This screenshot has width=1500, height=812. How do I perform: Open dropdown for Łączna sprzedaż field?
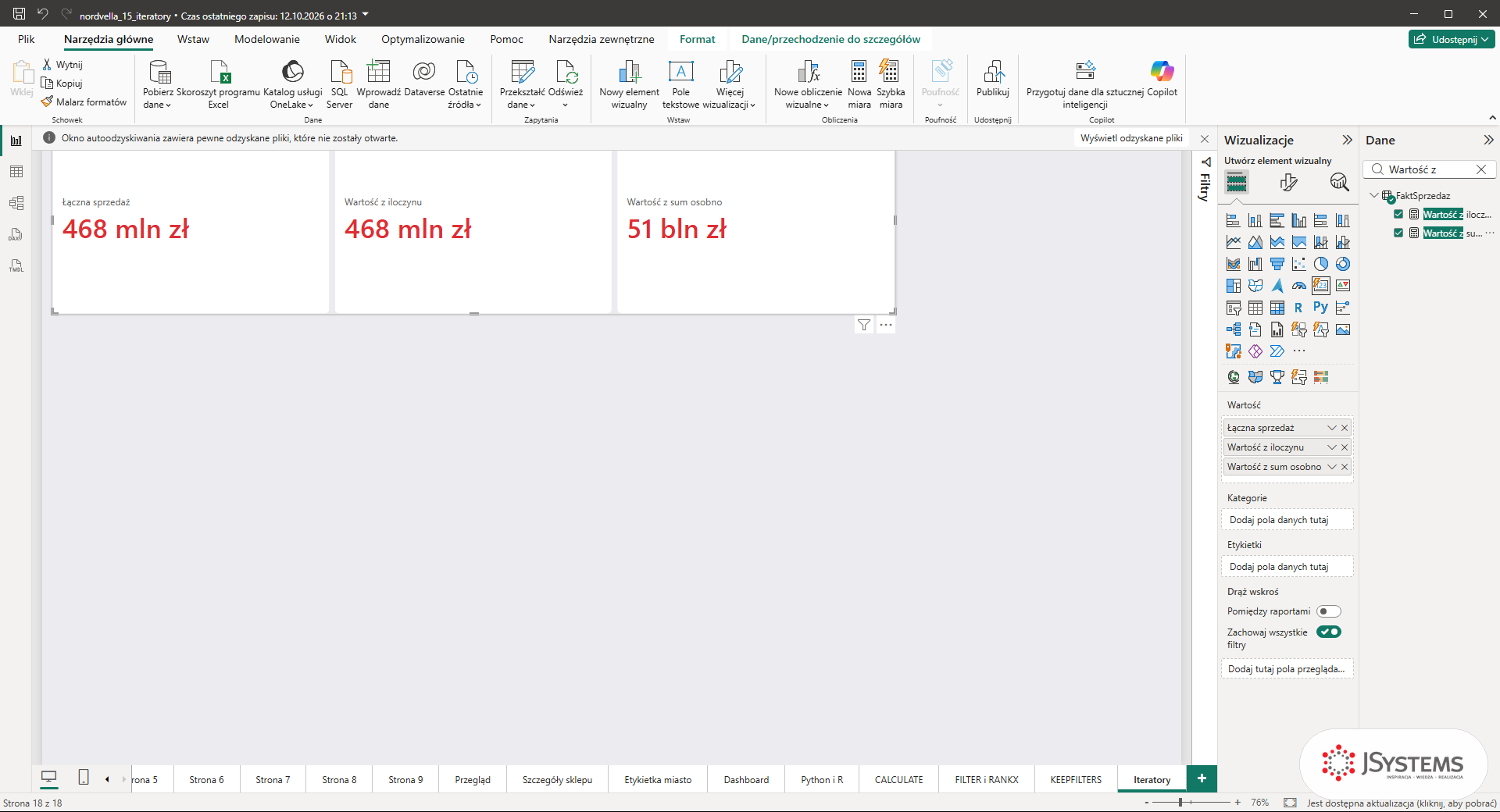[x=1332, y=428]
